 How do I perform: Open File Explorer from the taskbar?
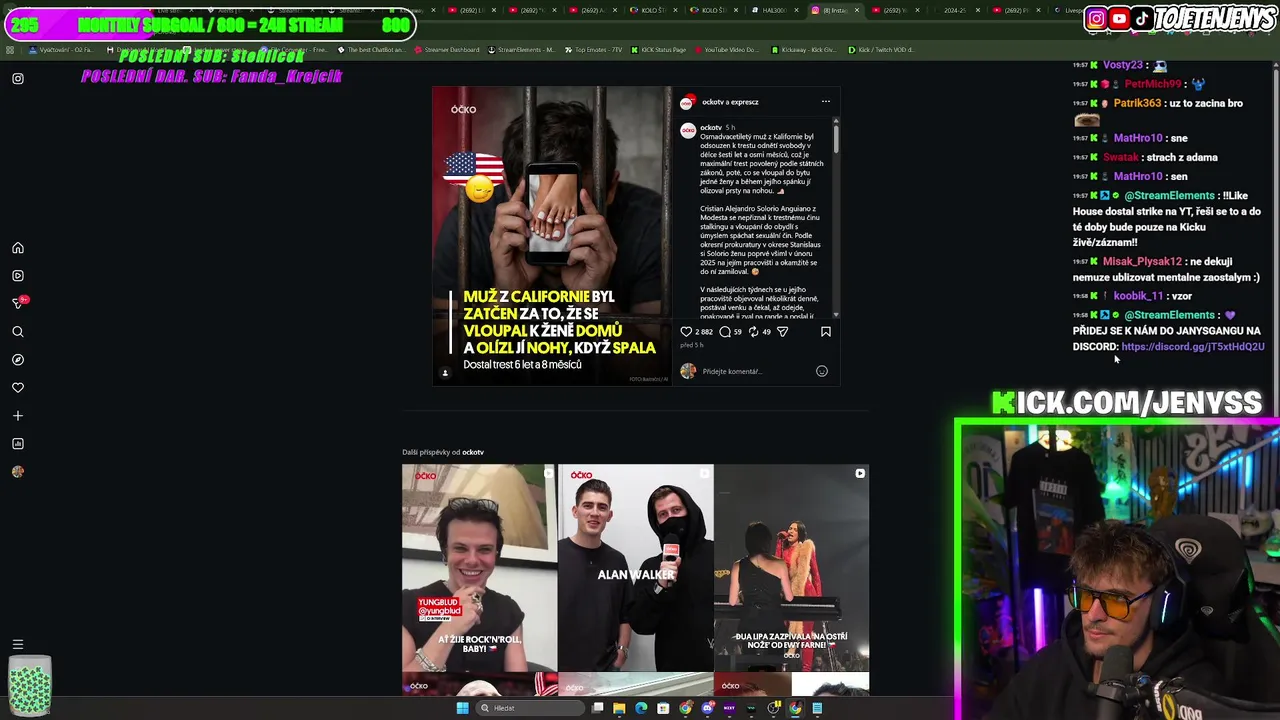coord(619,708)
